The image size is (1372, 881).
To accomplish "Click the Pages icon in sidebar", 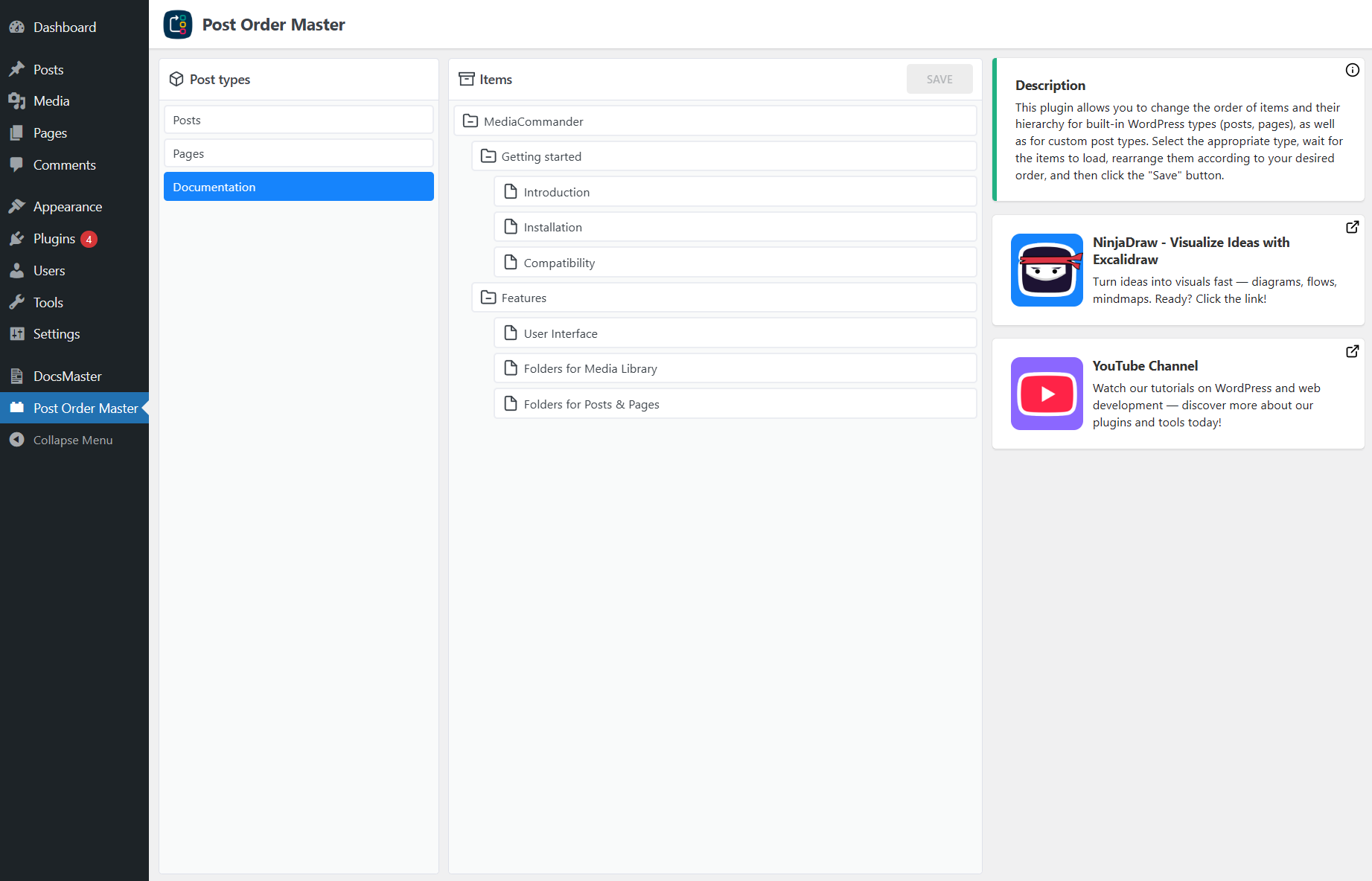I will click(17, 133).
